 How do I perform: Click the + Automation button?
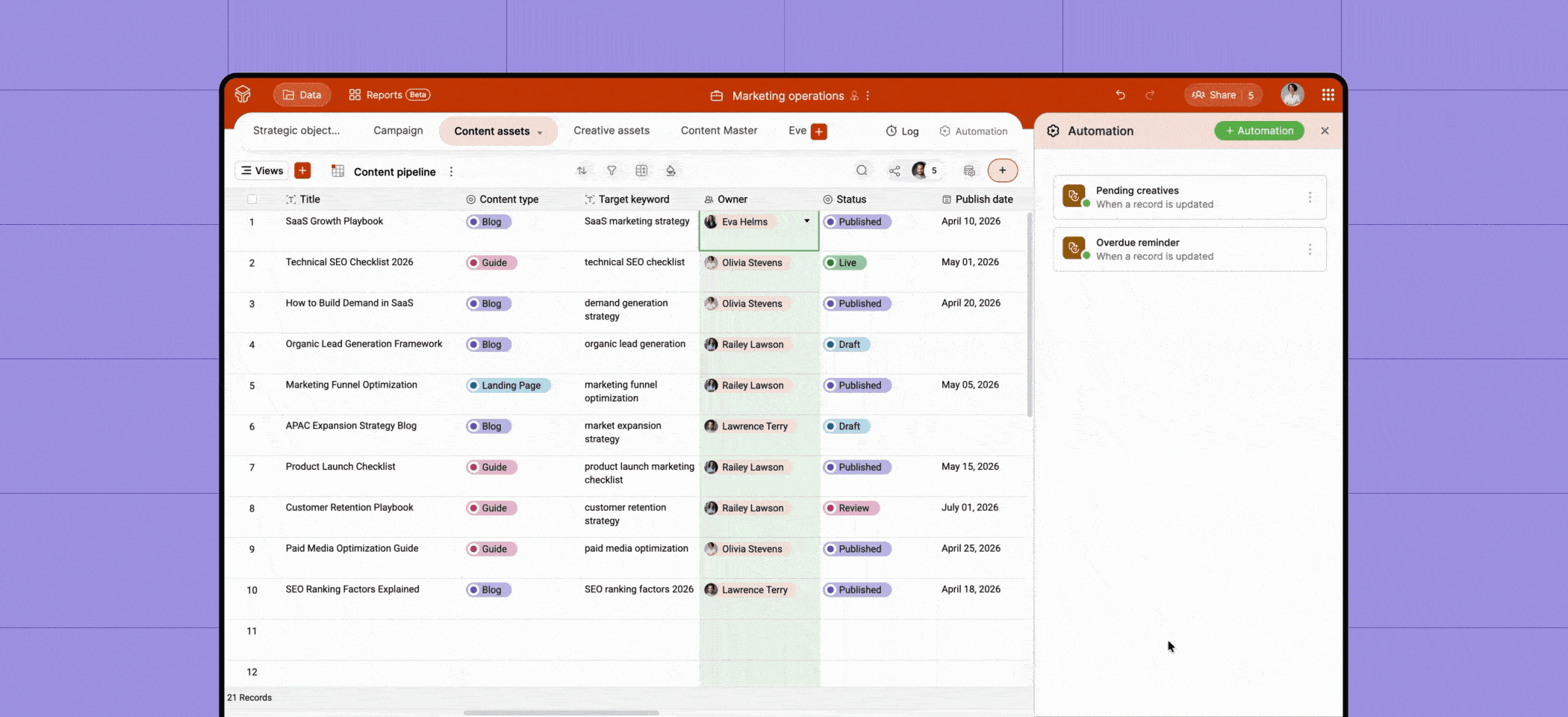[x=1259, y=131]
